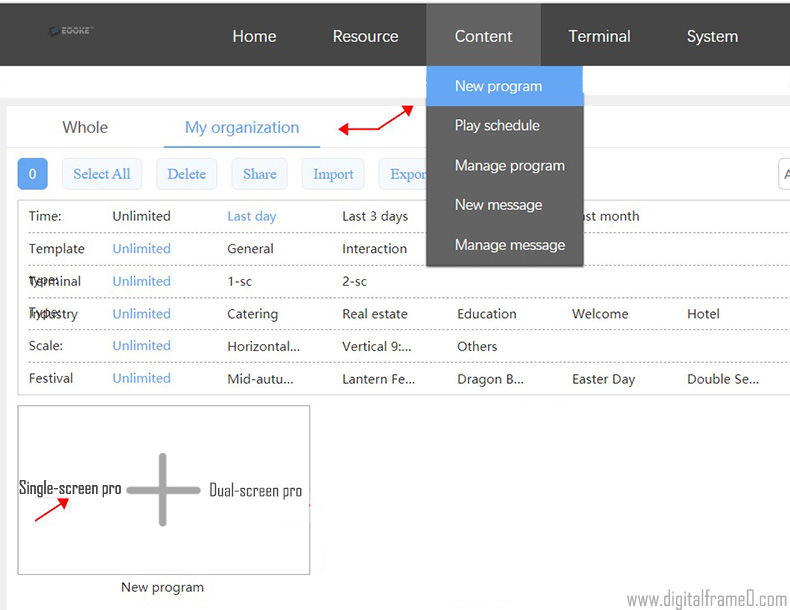Switch to the Whole tab
The image size is (790, 610).
point(85,127)
